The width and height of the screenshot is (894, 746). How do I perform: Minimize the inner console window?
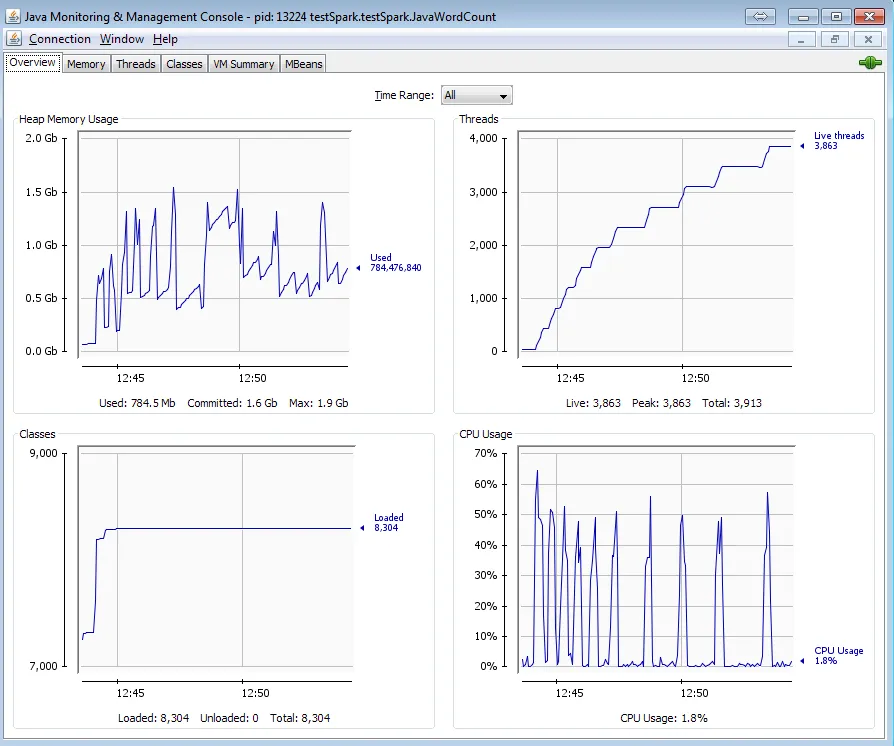click(802, 39)
